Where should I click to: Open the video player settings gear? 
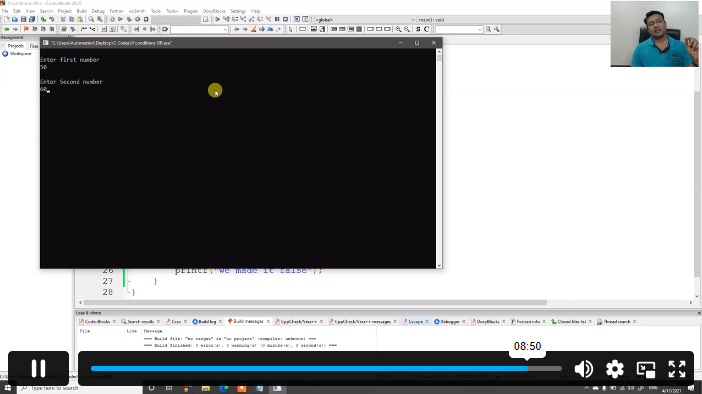tap(615, 369)
